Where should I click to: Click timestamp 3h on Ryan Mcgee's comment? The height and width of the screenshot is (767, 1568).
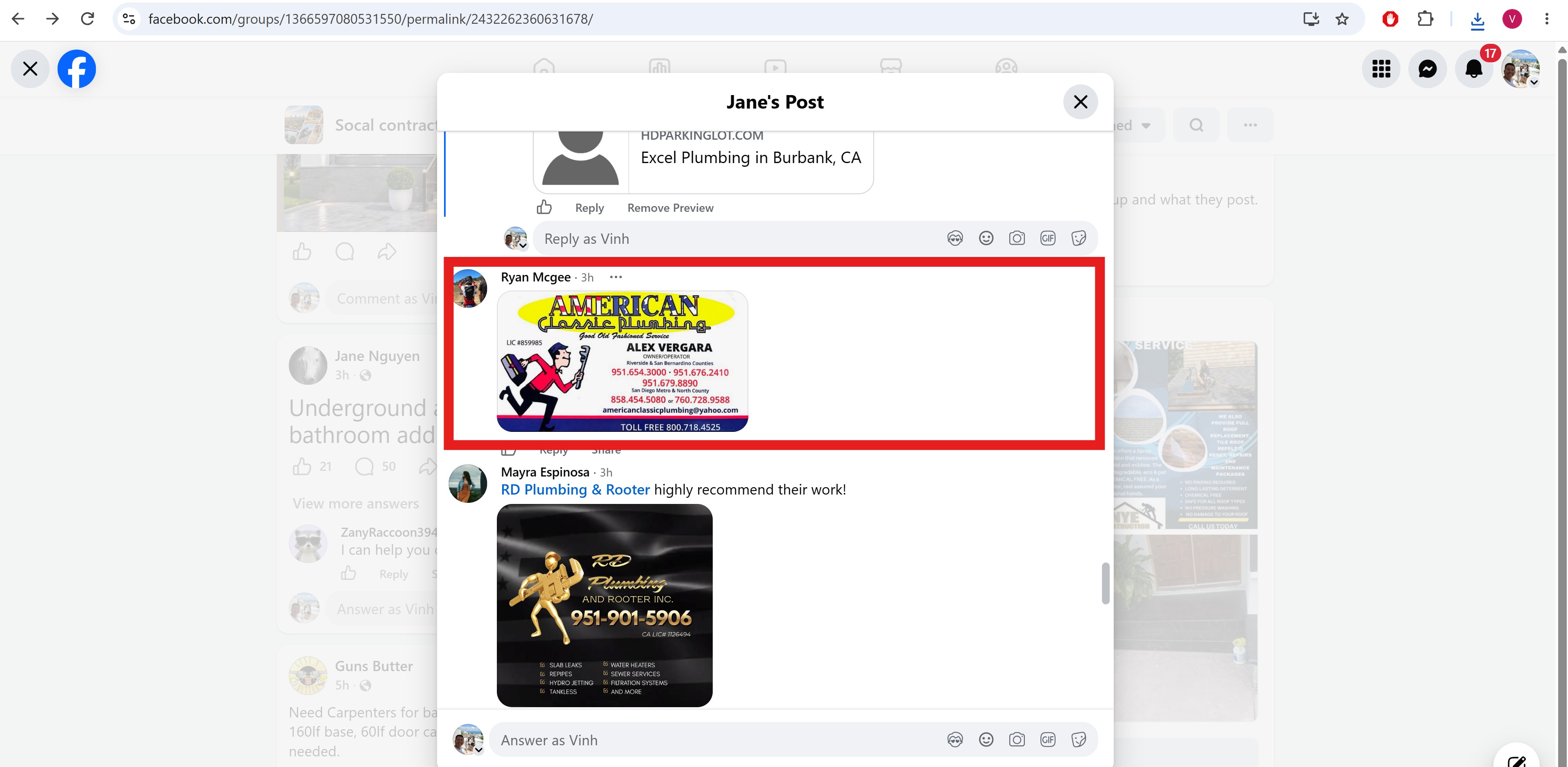tap(587, 277)
